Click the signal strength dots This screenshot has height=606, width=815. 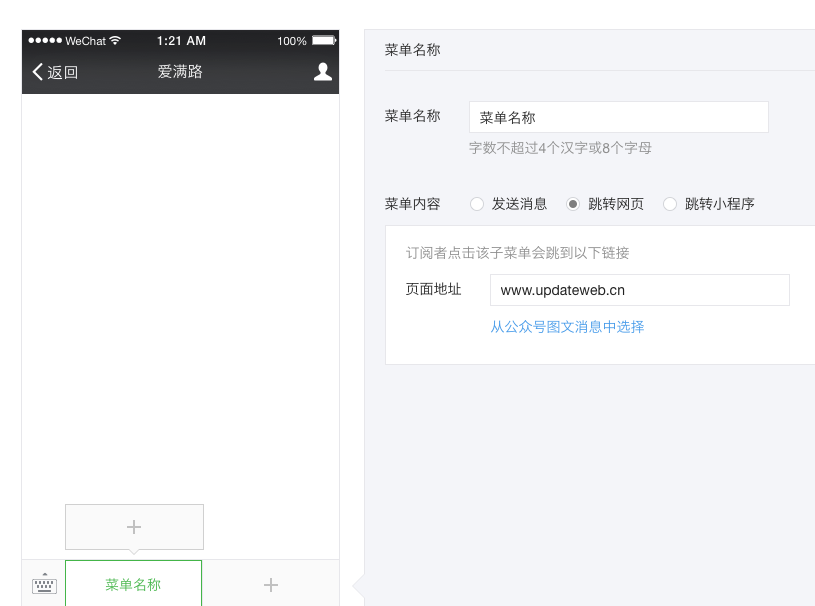pyautogui.click(x=45, y=41)
